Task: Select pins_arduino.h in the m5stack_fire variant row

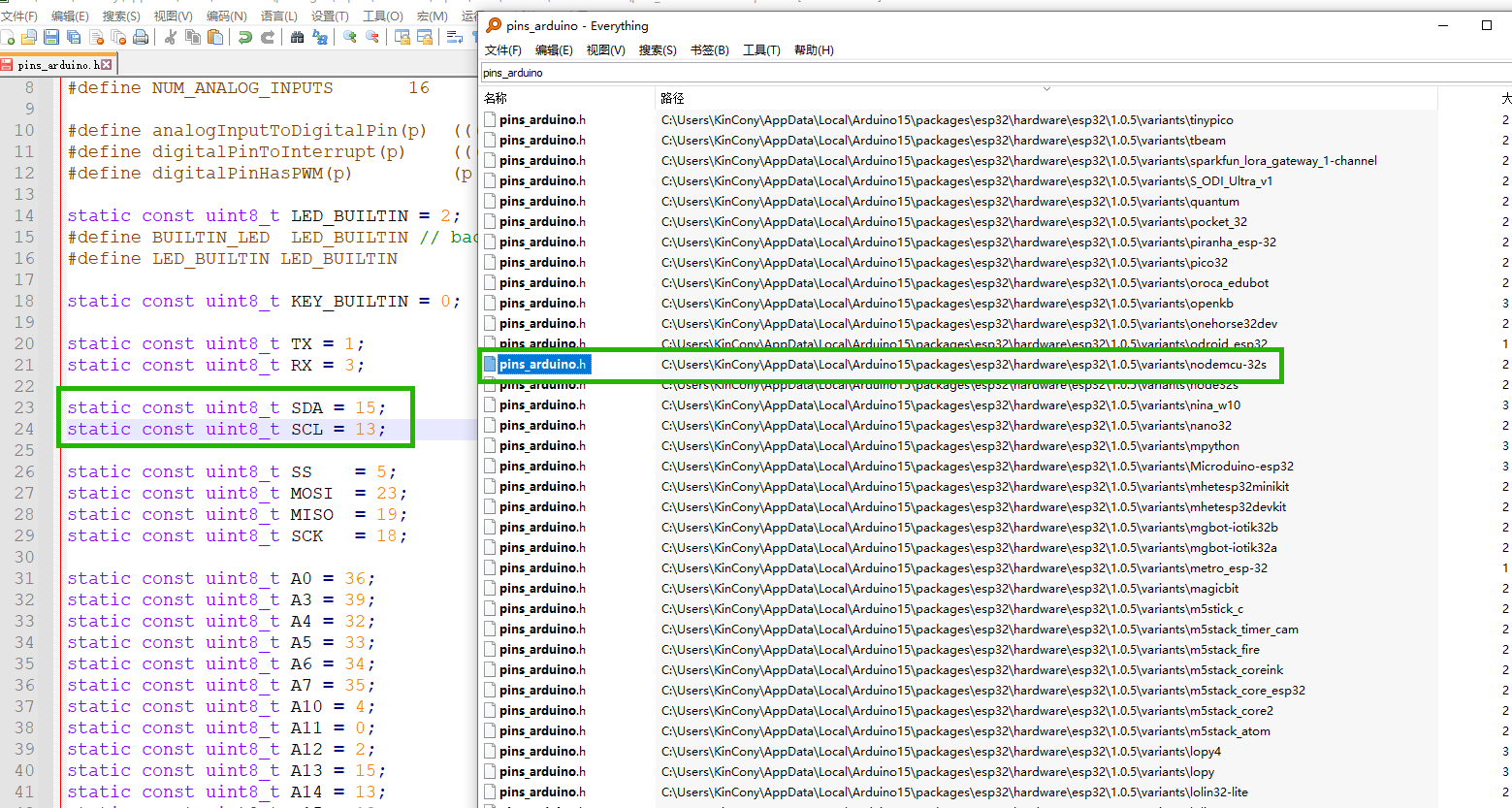Action: point(542,650)
